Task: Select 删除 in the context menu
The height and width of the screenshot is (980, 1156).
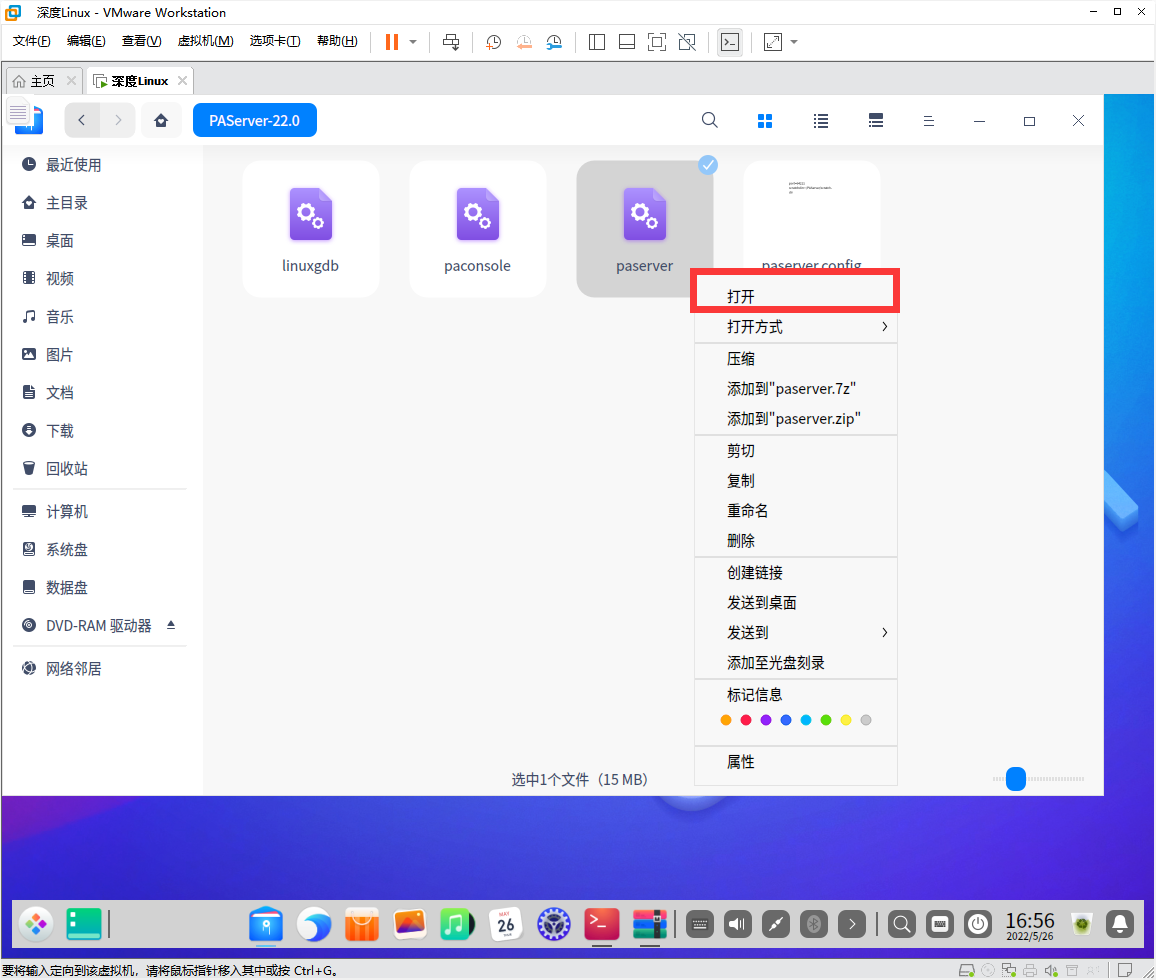Action: click(x=795, y=541)
